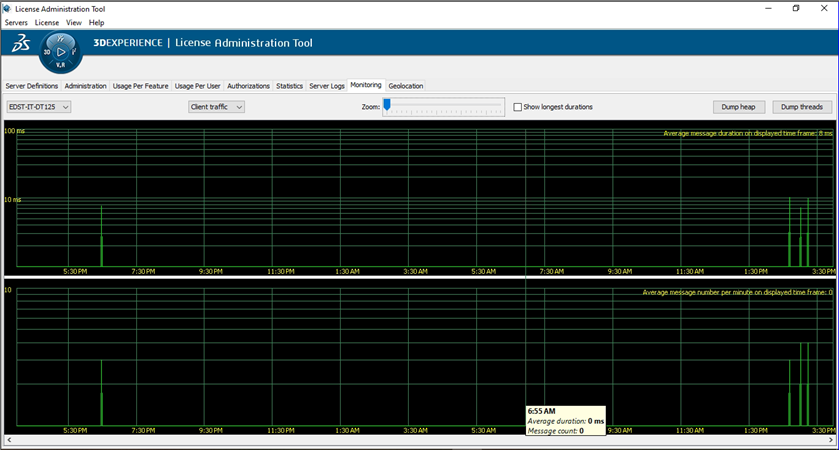The width and height of the screenshot is (839, 450).
Task: Click the Zoom slider handle
Action: pyautogui.click(x=387, y=106)
